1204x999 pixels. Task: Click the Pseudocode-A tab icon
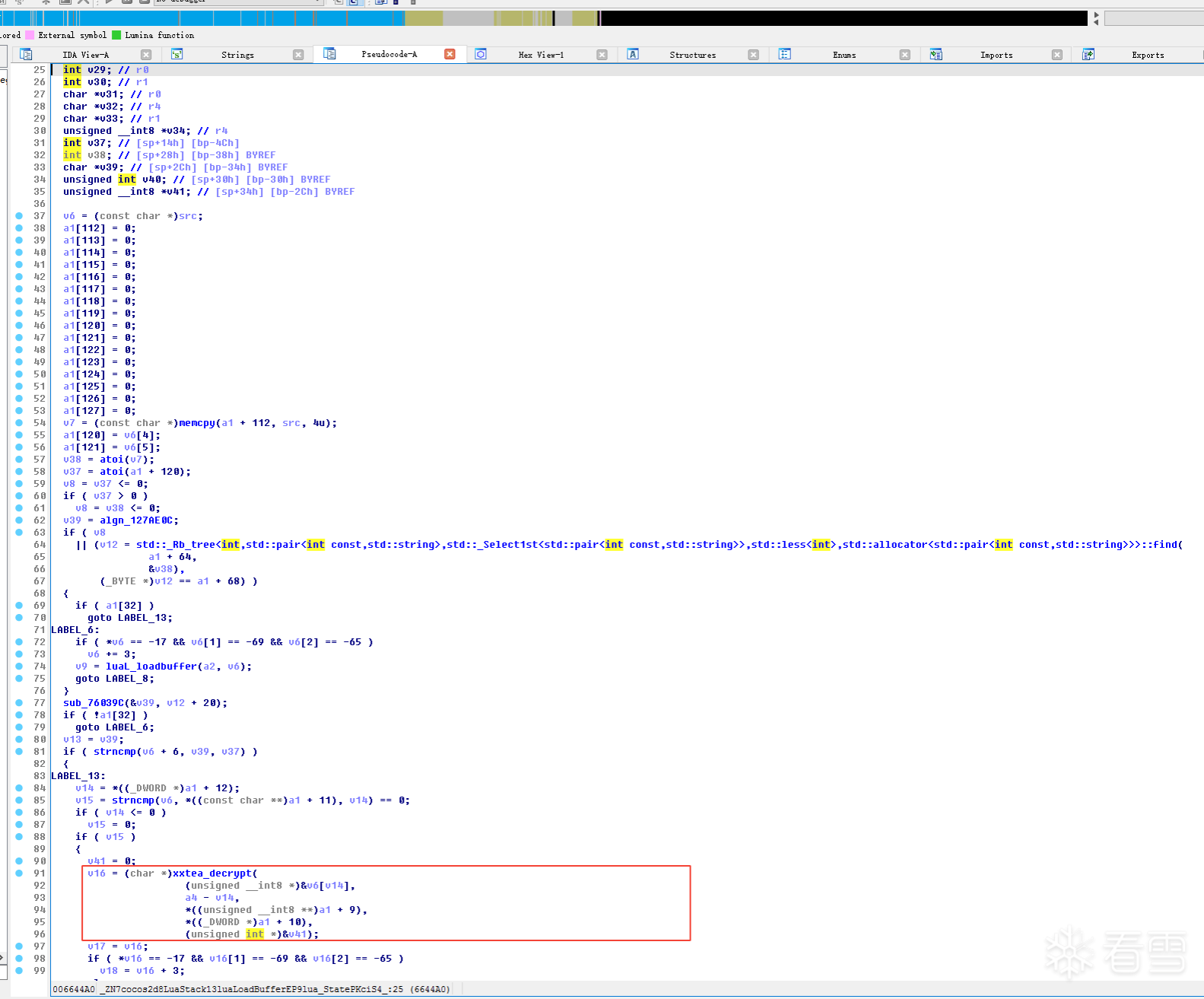pos(329,53)
